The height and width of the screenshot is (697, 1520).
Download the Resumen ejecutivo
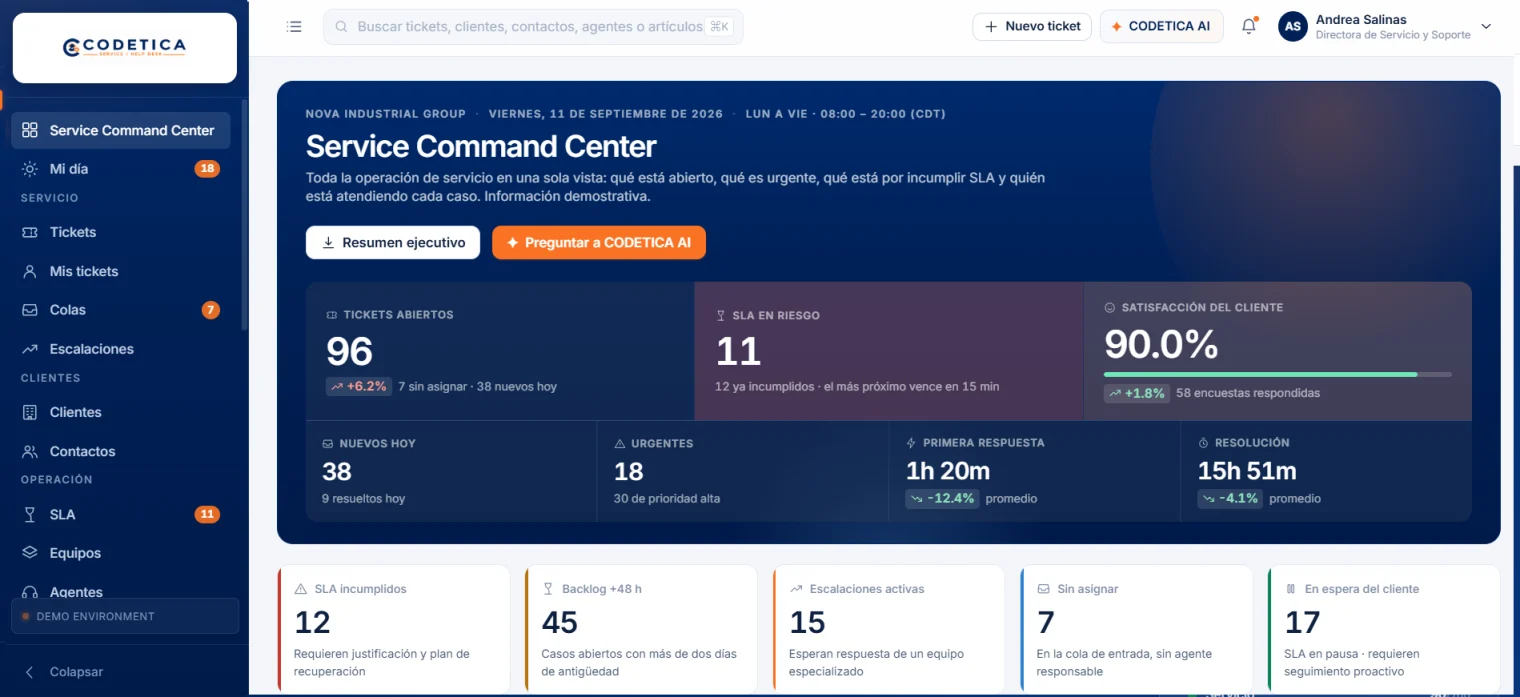(x=393, y=243)
